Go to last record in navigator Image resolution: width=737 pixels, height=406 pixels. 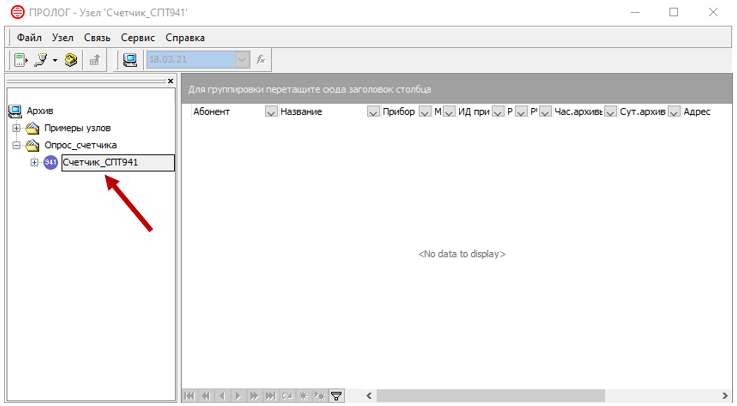click(x=270, y=396)
